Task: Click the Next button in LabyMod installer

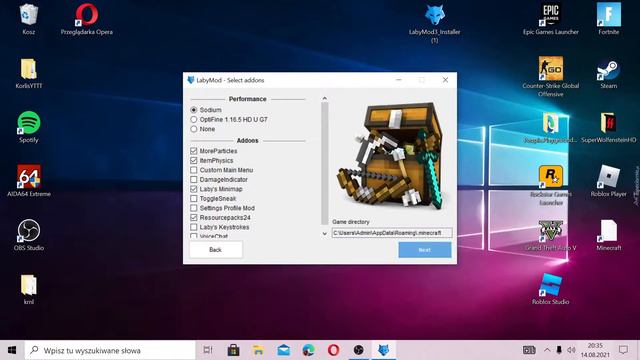Action: coord(424,250)
